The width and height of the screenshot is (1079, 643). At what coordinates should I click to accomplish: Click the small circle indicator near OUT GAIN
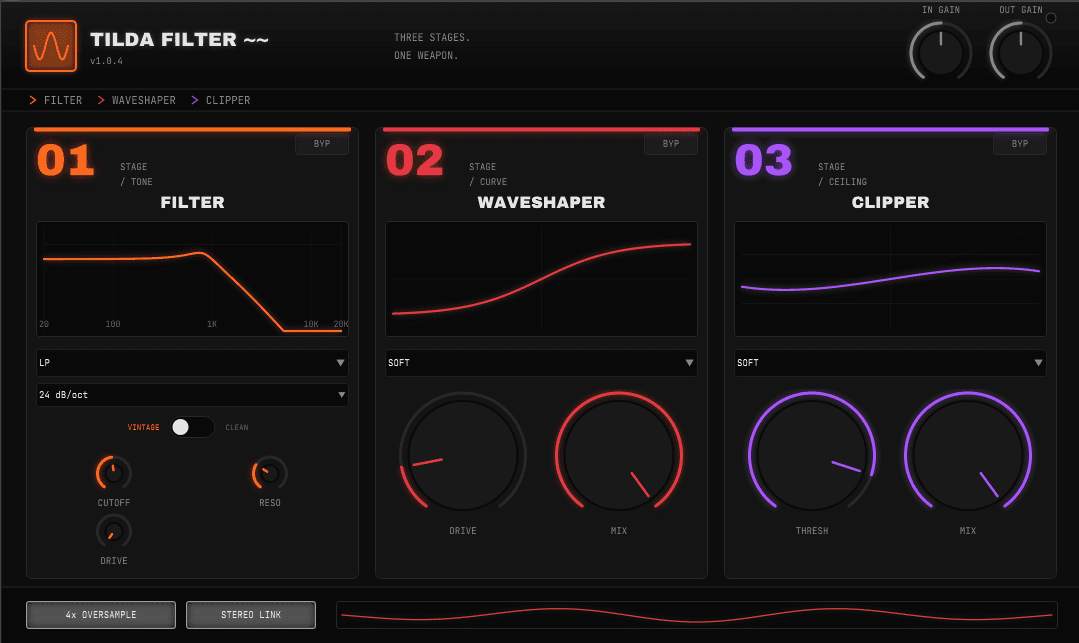(1051, 18)
